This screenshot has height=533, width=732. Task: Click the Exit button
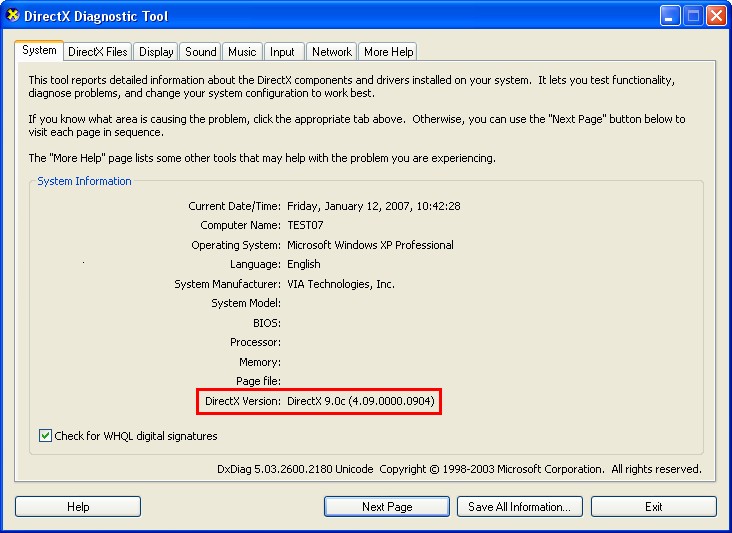[654, 507]
